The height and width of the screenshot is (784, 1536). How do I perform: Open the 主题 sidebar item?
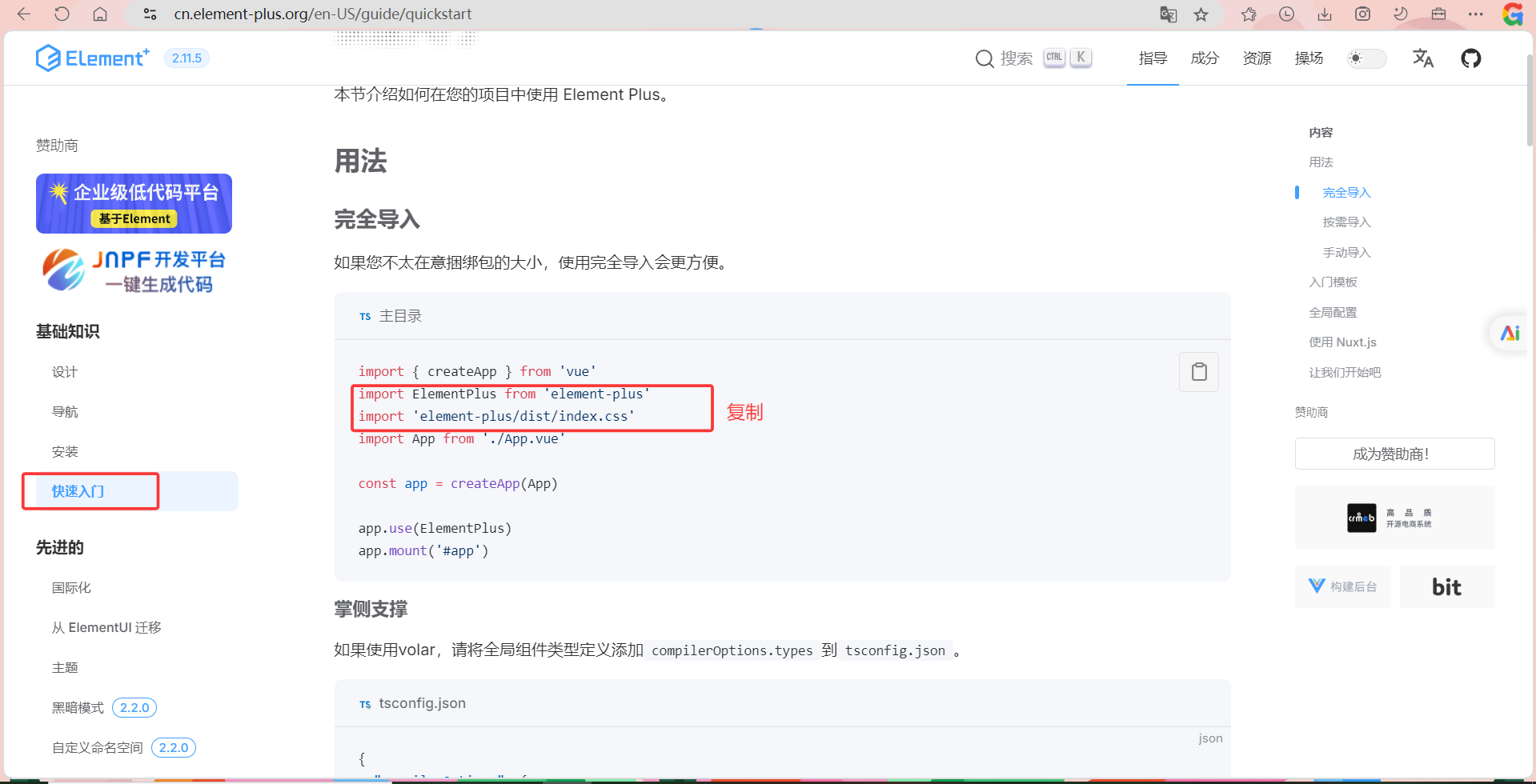pyautogui.click(x=65, y=667)
